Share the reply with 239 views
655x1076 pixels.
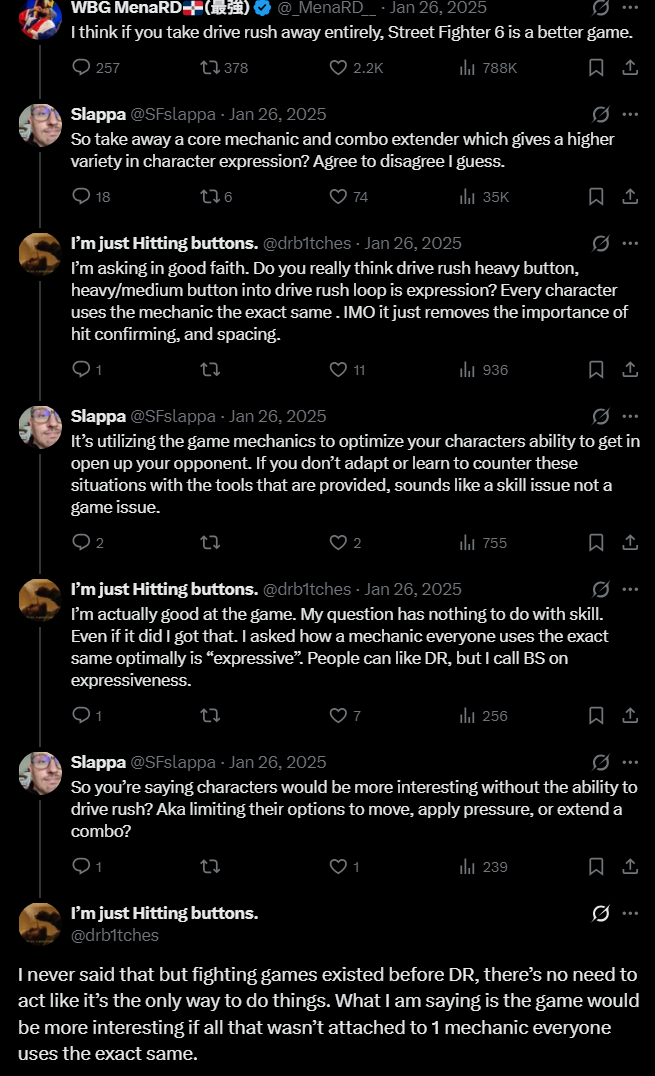(x=630, y=867)
